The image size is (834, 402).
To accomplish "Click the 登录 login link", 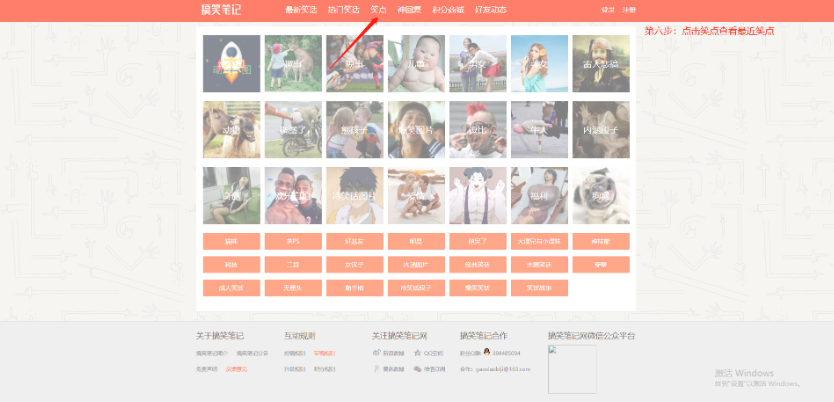I will [x=608, y=10].
